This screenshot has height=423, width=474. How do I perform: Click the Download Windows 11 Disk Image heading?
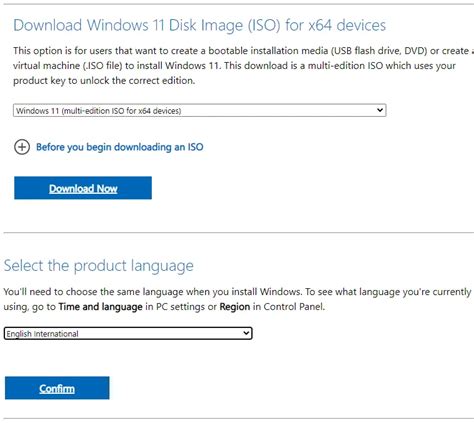click(199, 25)
